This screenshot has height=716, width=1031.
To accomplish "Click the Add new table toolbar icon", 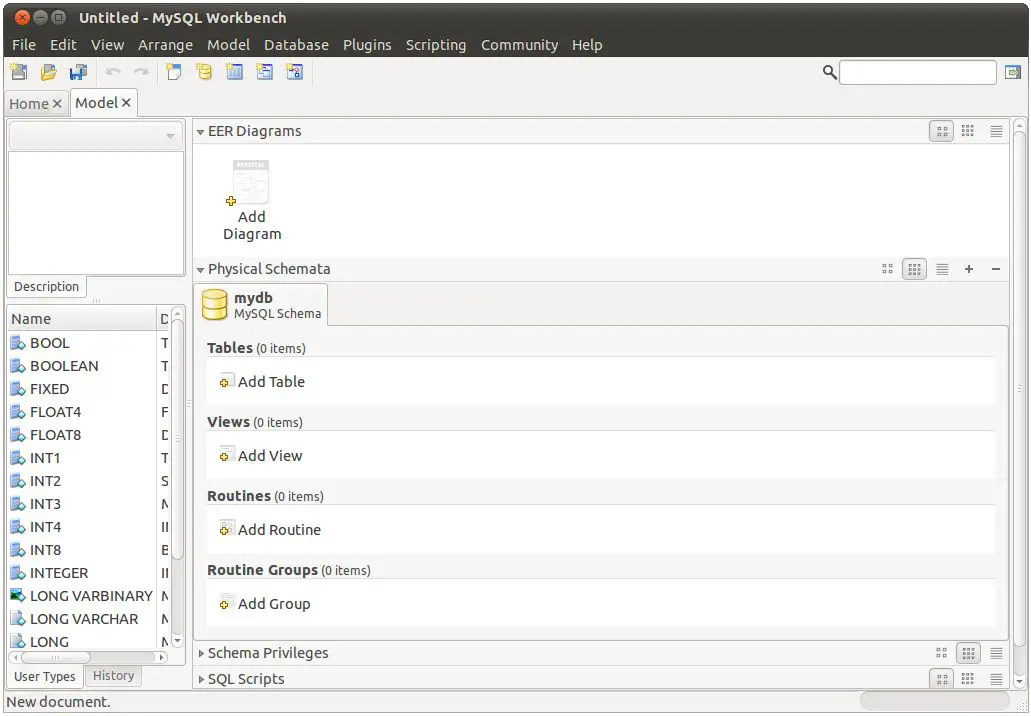I will [x=234, y=72].
